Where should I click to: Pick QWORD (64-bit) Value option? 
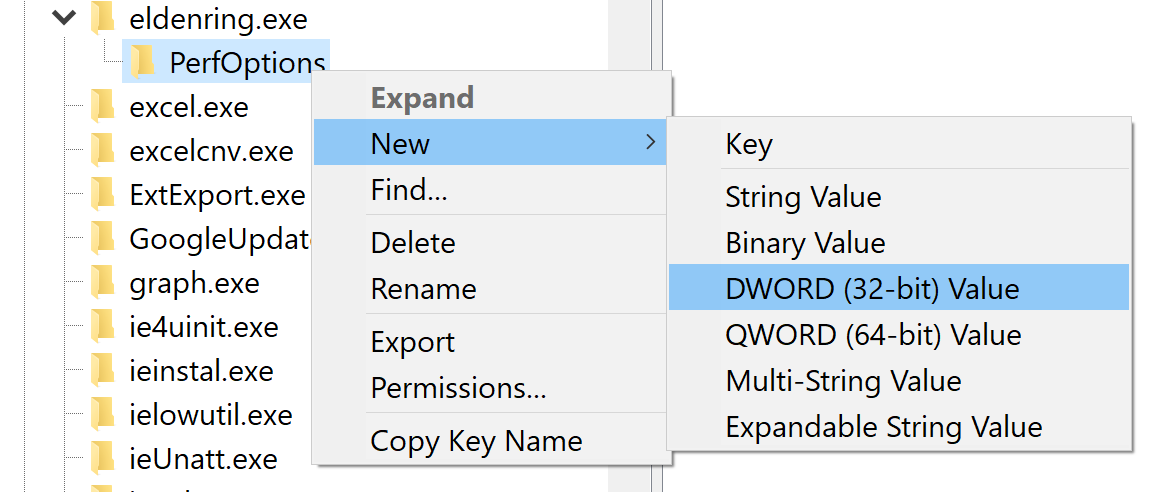(873, 334)
